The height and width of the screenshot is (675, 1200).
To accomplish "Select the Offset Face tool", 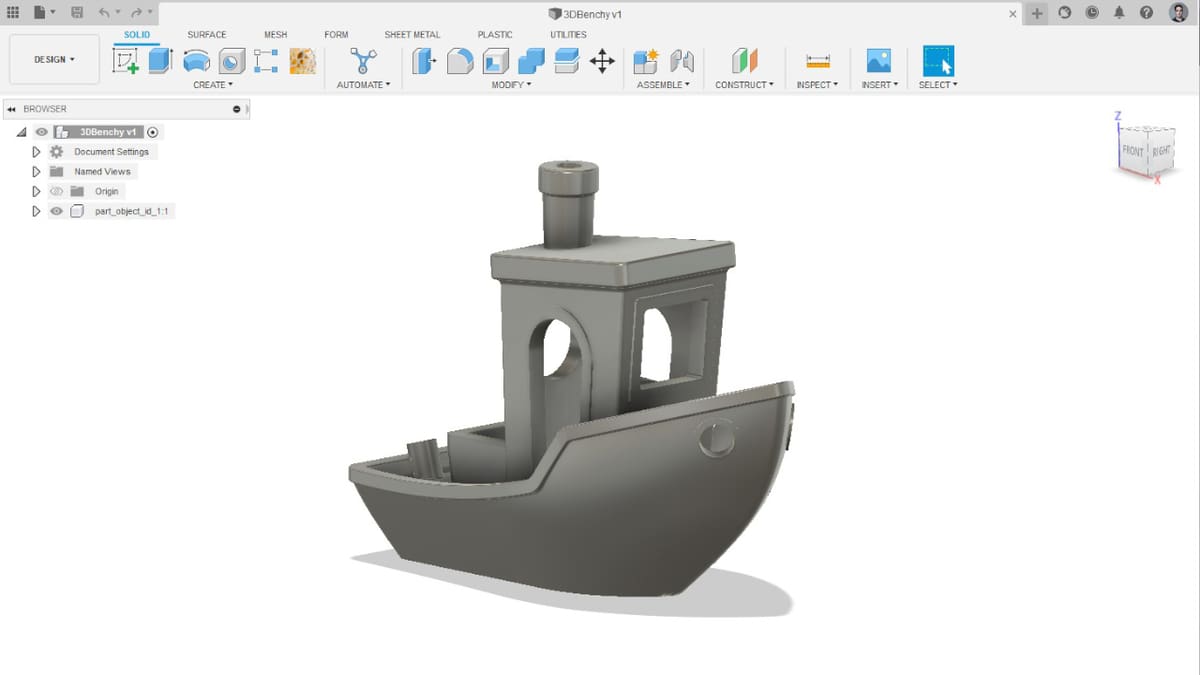I will 566,61.
